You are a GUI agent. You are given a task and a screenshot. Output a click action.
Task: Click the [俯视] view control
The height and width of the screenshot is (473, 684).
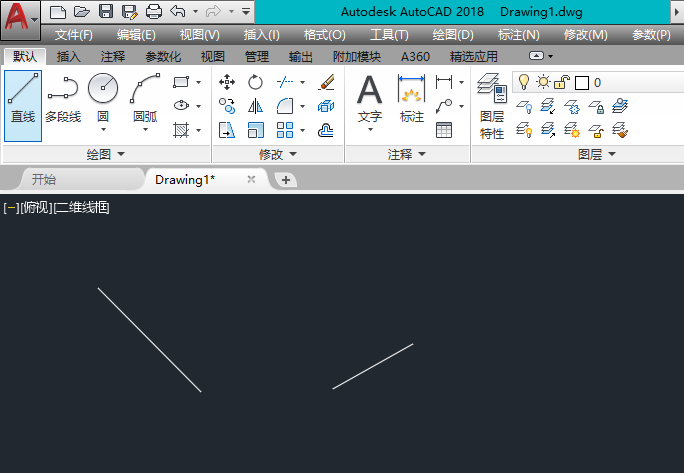click(37, 207)
